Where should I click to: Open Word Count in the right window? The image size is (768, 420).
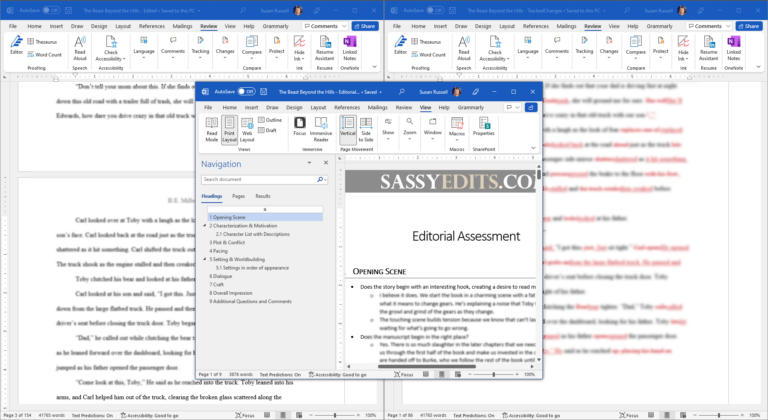429,54
